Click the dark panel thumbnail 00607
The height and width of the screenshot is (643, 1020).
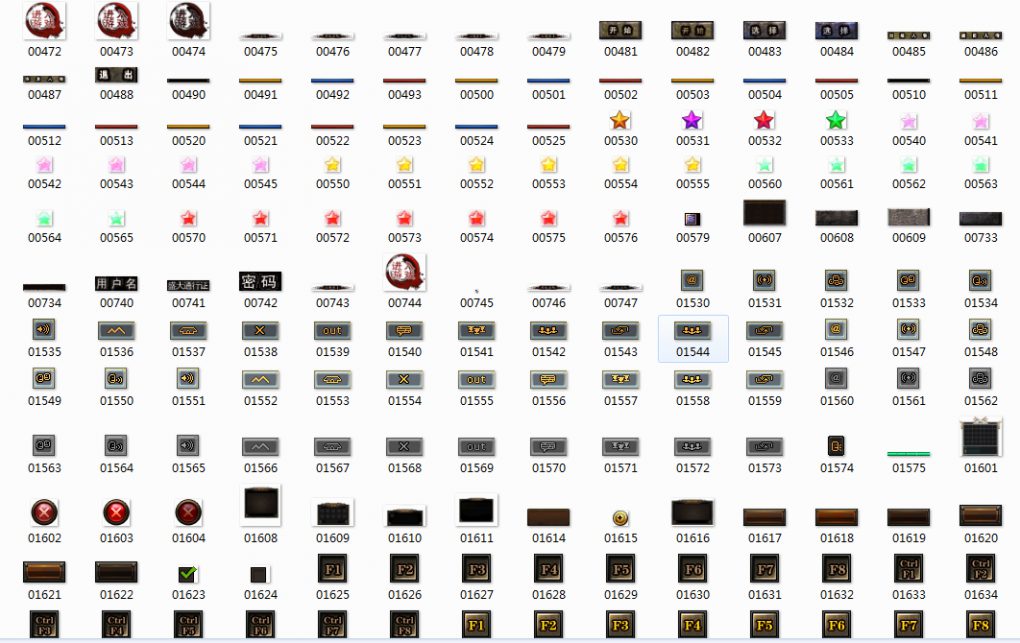(x=764, y=213)
